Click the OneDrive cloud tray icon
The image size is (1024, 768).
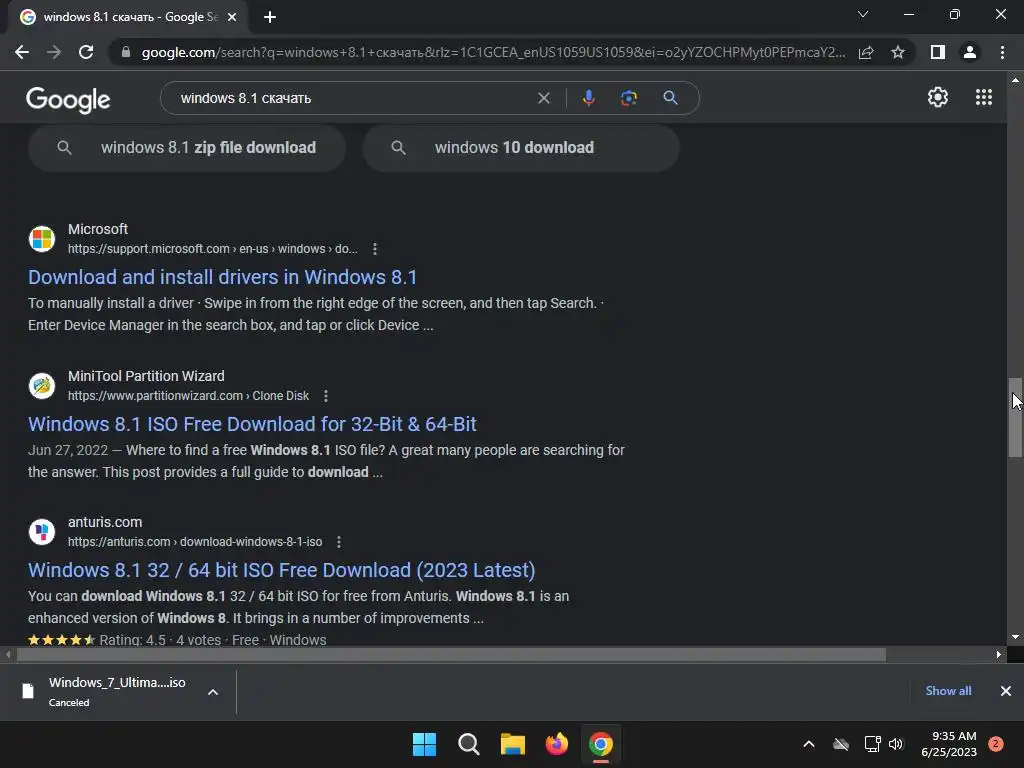click(x=840, y=744)
